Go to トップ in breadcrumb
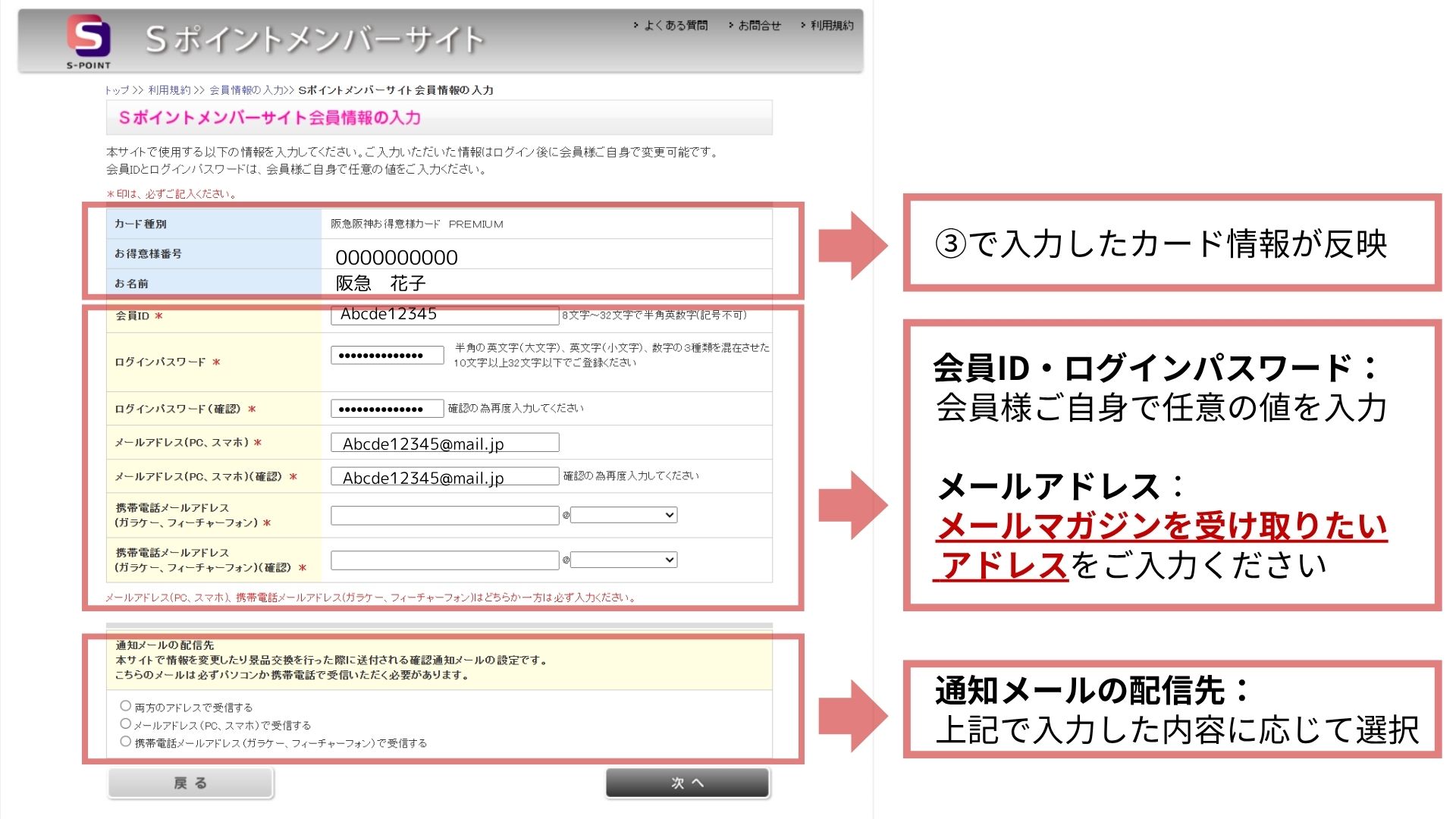The height and width of the screenshot is (819, 1456). point(117,90)
